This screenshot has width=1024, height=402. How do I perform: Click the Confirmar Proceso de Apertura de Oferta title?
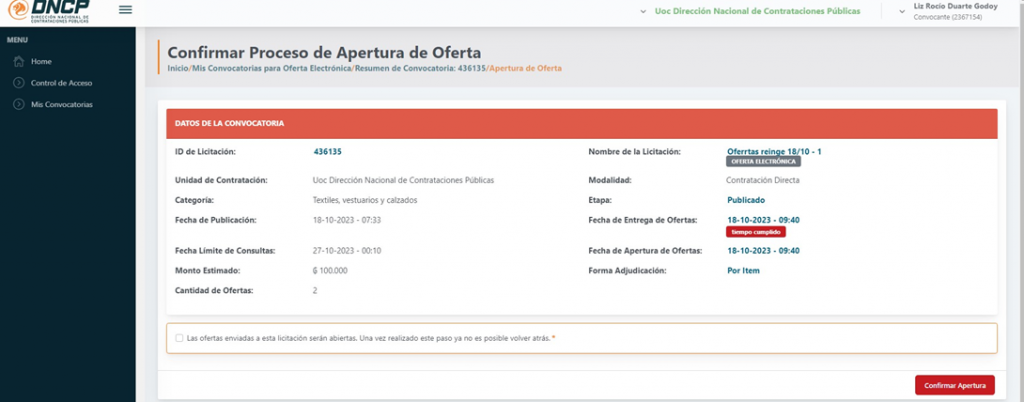324,52
